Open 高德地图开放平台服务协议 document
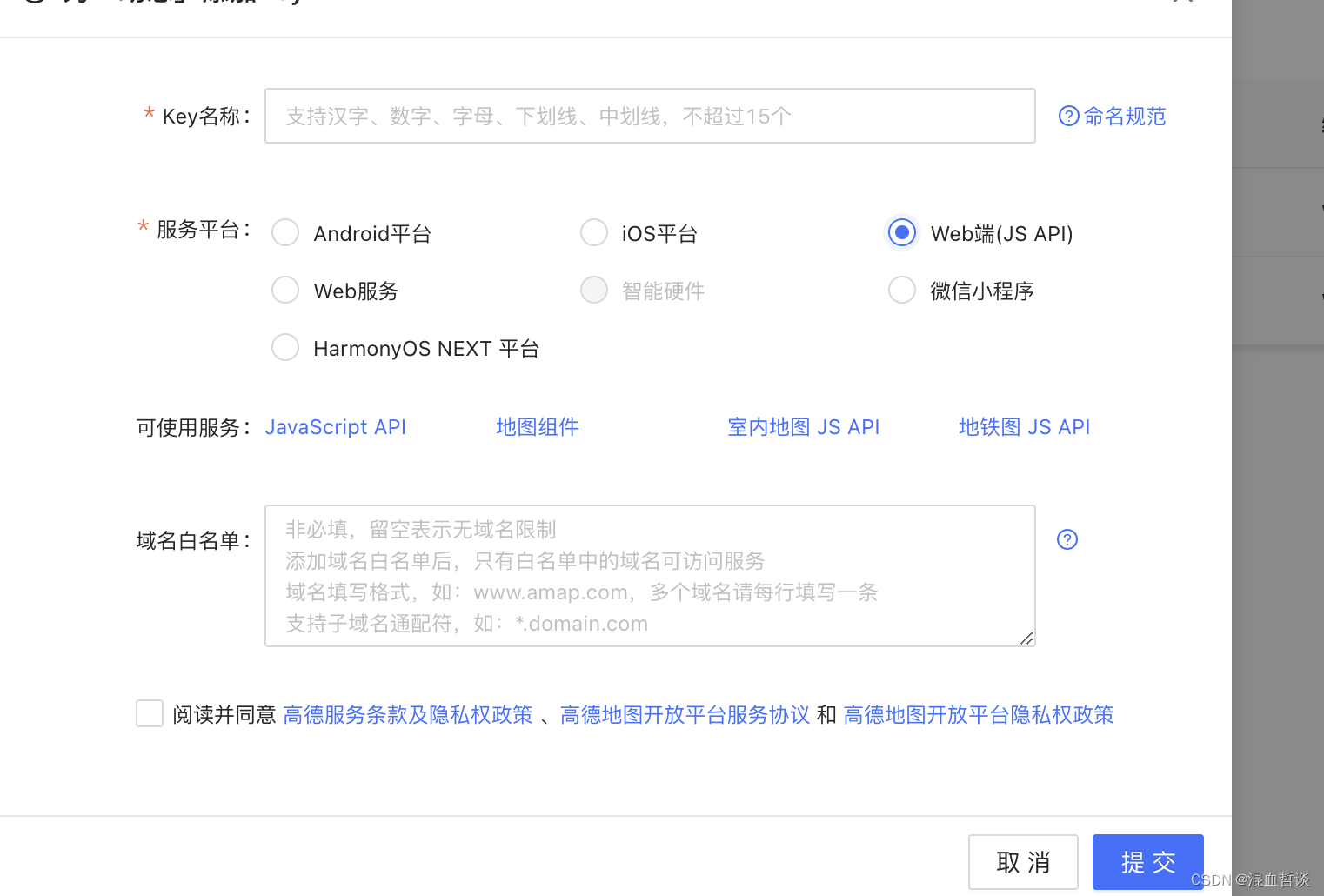 pyautogui.click(x=684, y=714)
